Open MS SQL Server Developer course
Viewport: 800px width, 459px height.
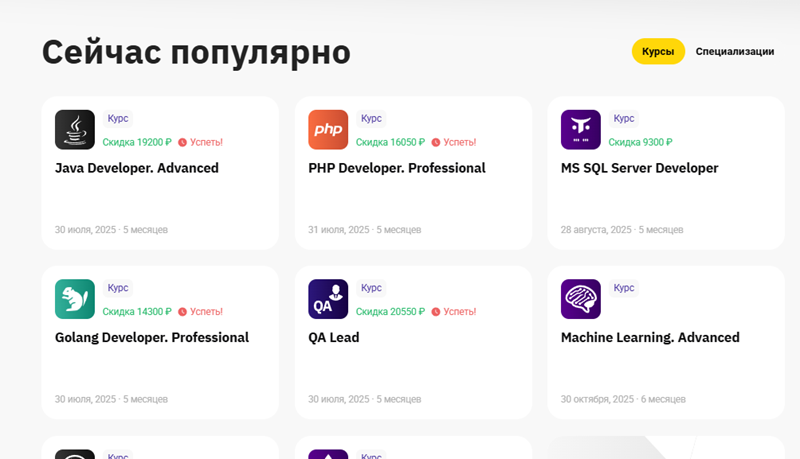click(x=639, y=168)
